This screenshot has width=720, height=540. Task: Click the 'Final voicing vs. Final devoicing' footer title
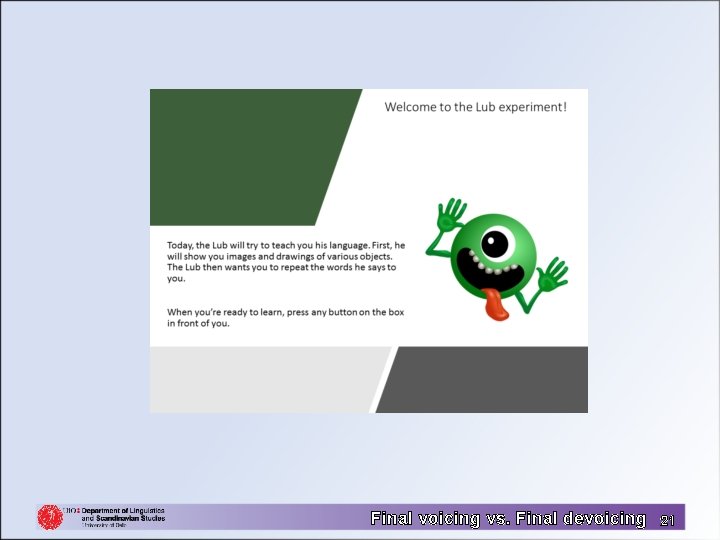coord(508,518)
